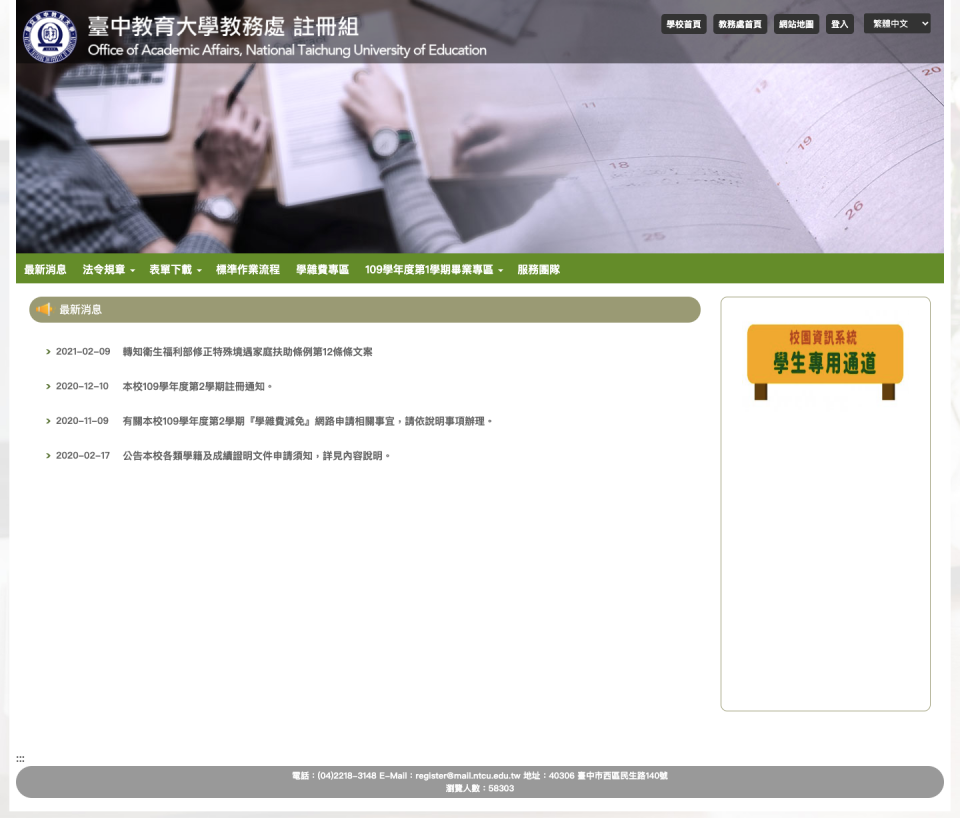Viewport: 960px width, 818px height.
Task: Expand the 表單下載 menu
Action: (175, 270)
